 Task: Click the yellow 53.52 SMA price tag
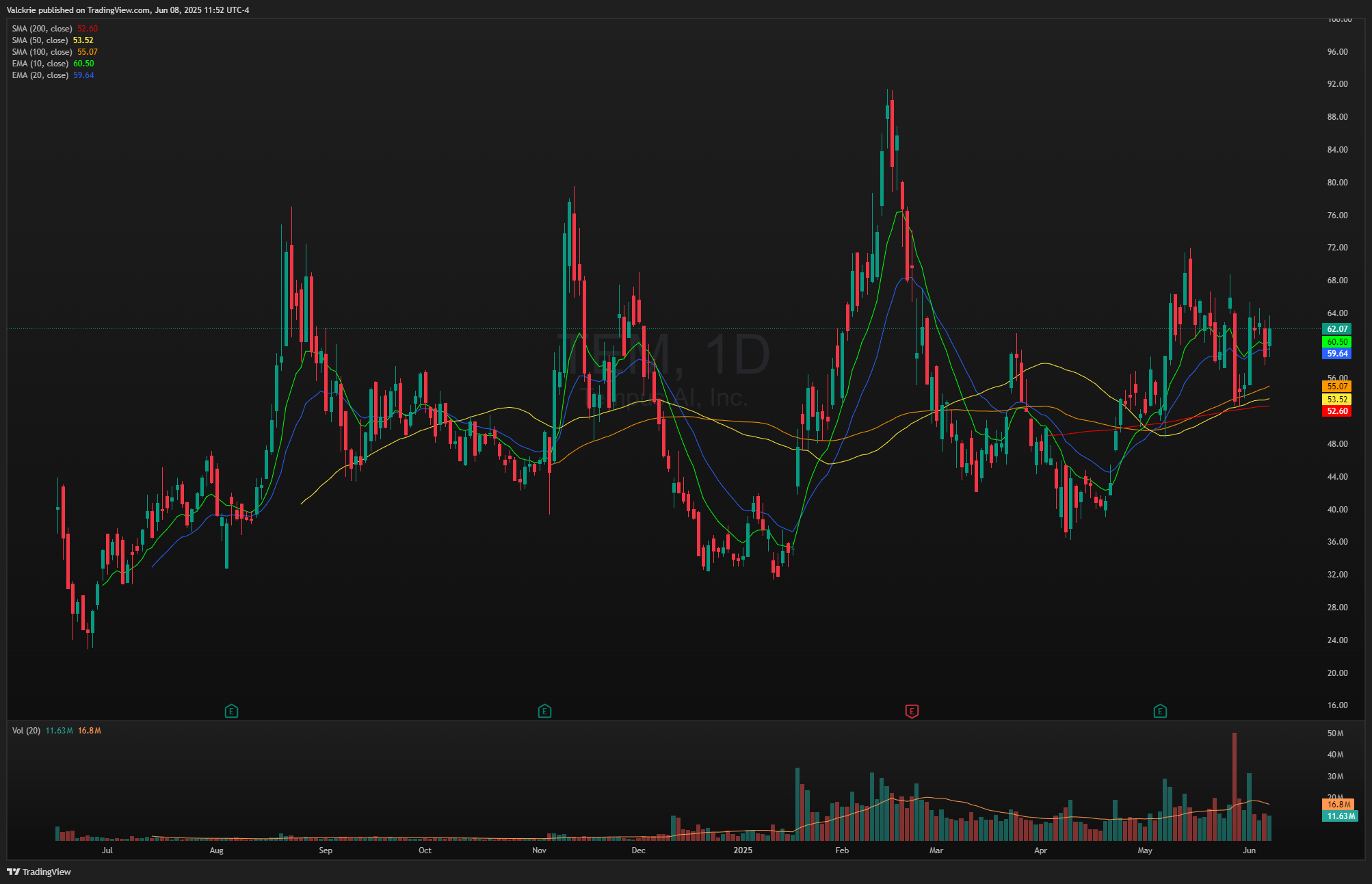[x=1336, y=400]
